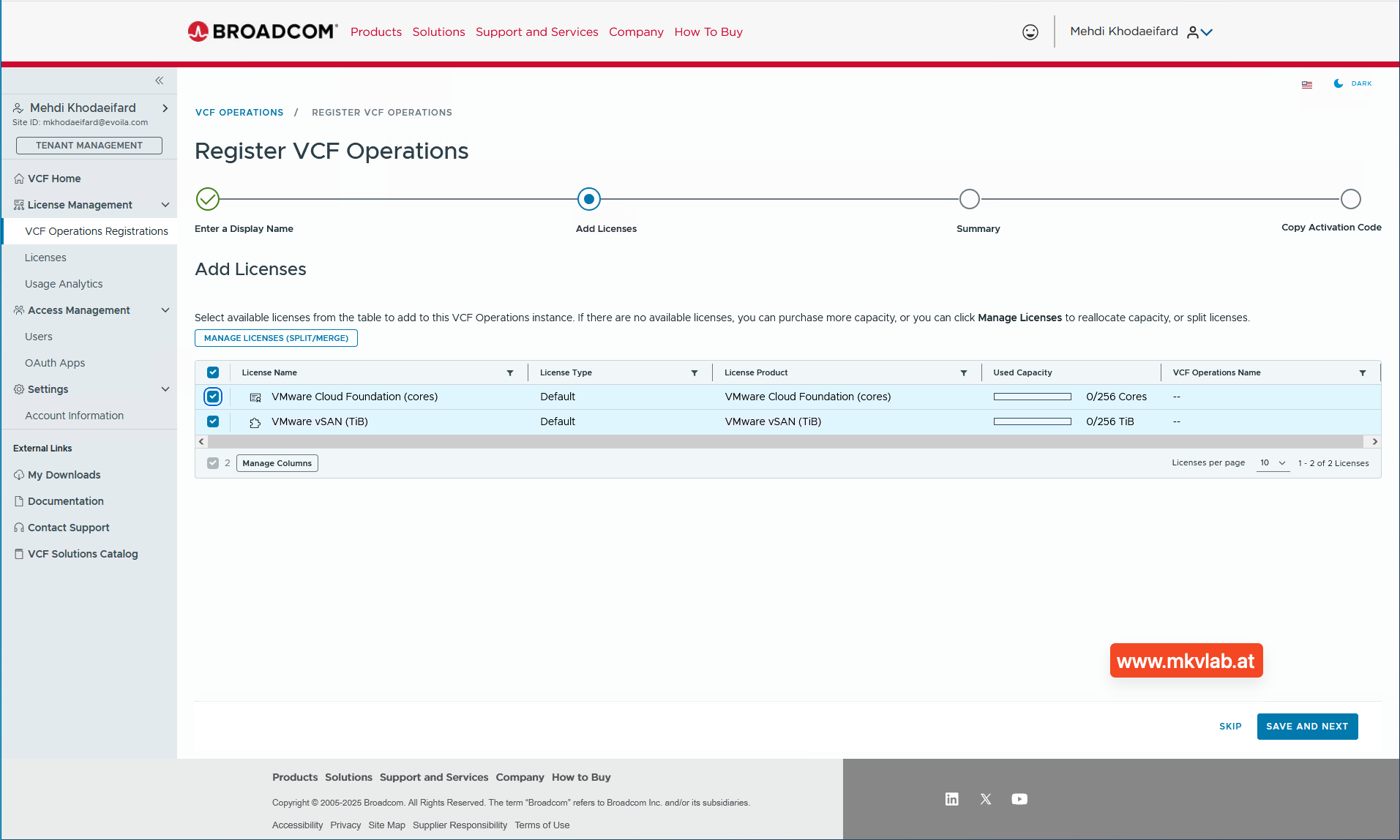Click the License Name column filter icon
The width and height of the screenshot is (1400, 840).
tap(510, 373)
